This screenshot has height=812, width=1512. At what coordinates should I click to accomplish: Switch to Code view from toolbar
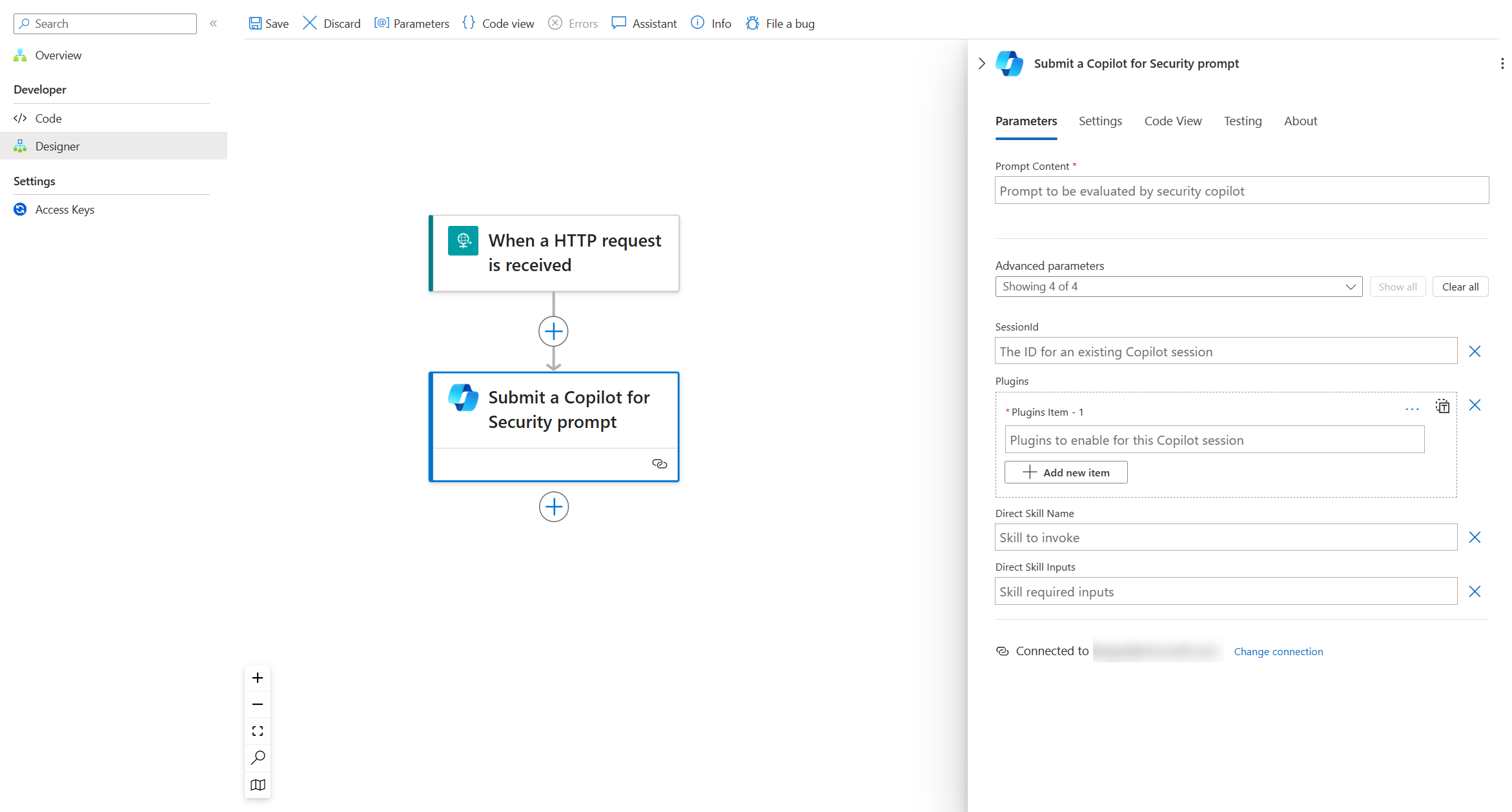pos(498,23)
